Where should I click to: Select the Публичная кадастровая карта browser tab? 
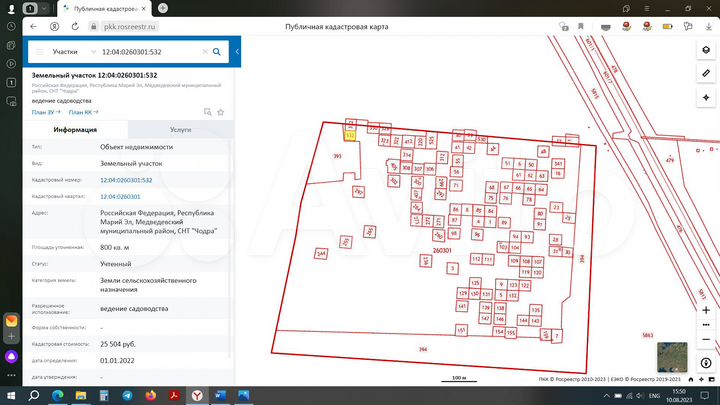point(104,9)
